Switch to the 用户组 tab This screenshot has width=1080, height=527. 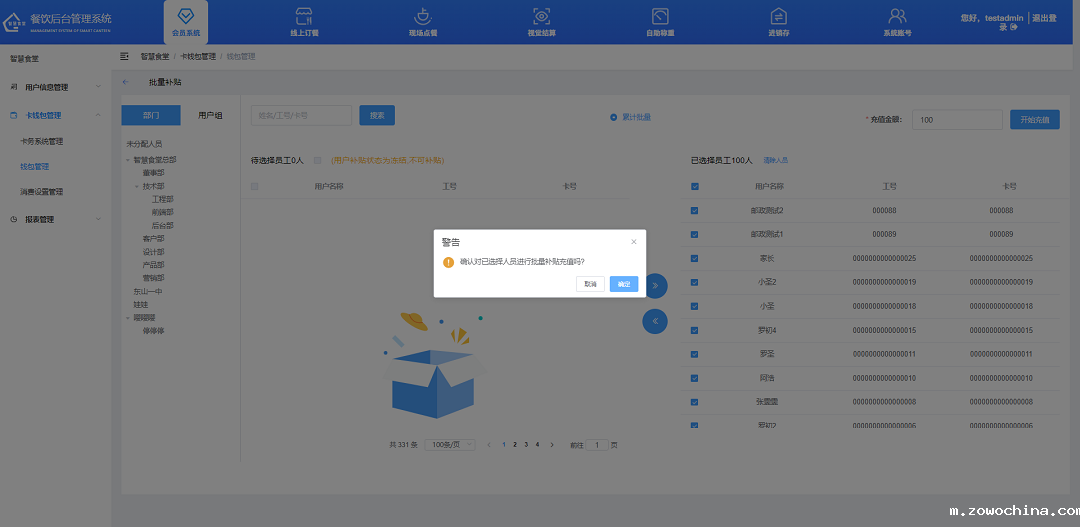pyautogui.click(x=210, y=115)
